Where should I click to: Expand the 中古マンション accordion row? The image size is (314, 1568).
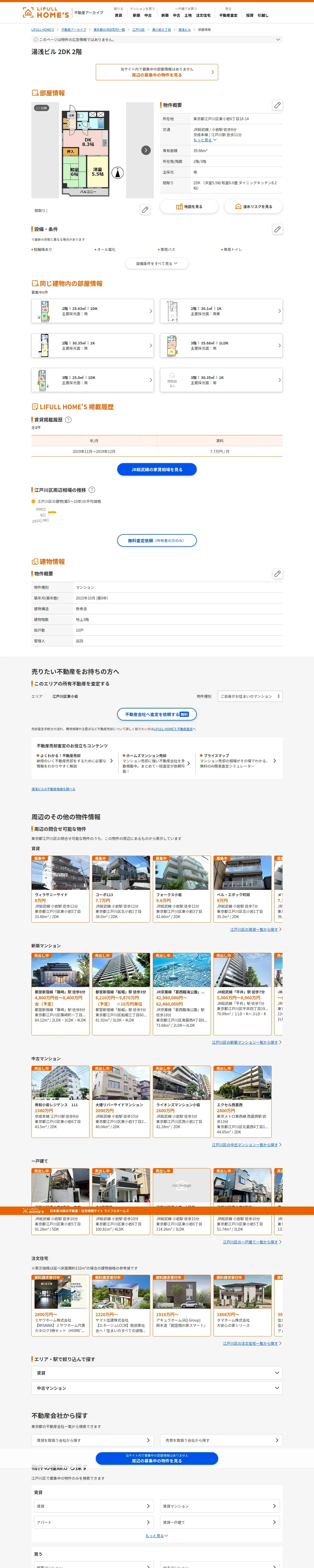click(x=157, y=1388)
